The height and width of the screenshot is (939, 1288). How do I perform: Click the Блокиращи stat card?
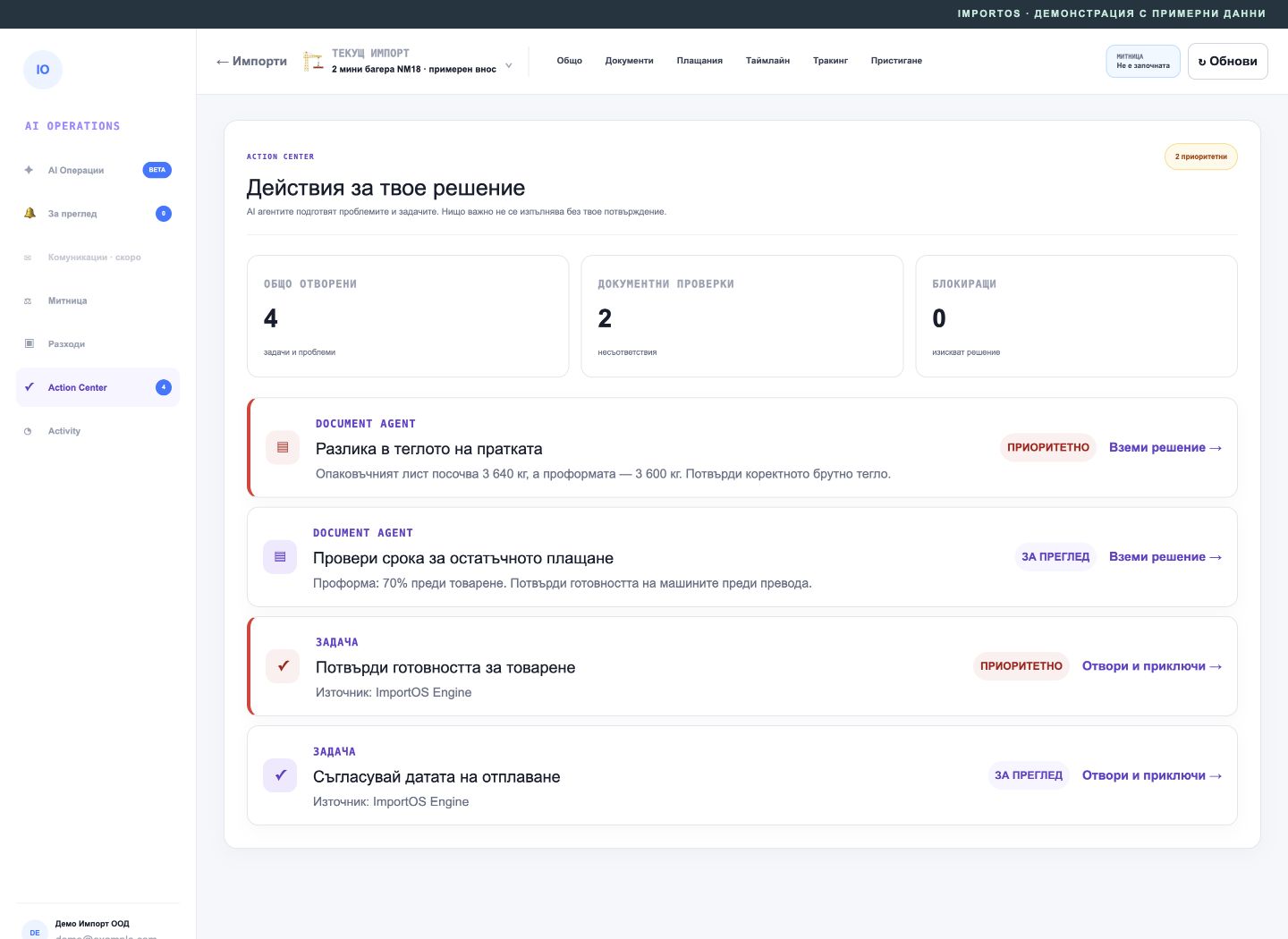1077,316
